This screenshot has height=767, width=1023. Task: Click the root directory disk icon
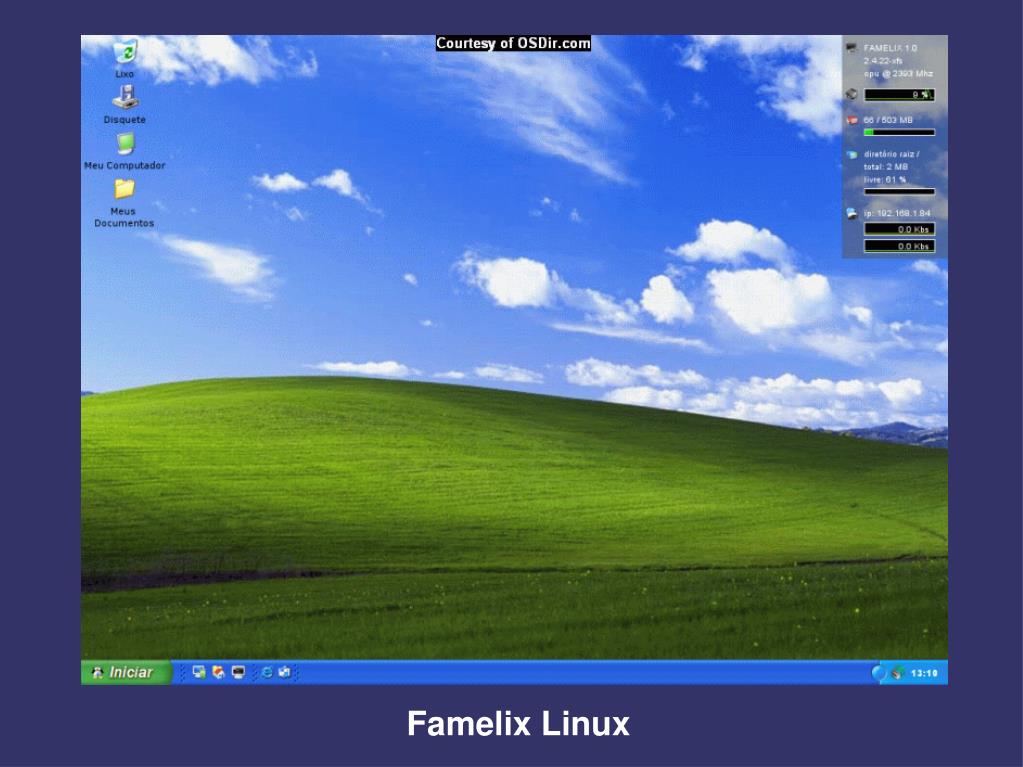click(x=851, y=155)
